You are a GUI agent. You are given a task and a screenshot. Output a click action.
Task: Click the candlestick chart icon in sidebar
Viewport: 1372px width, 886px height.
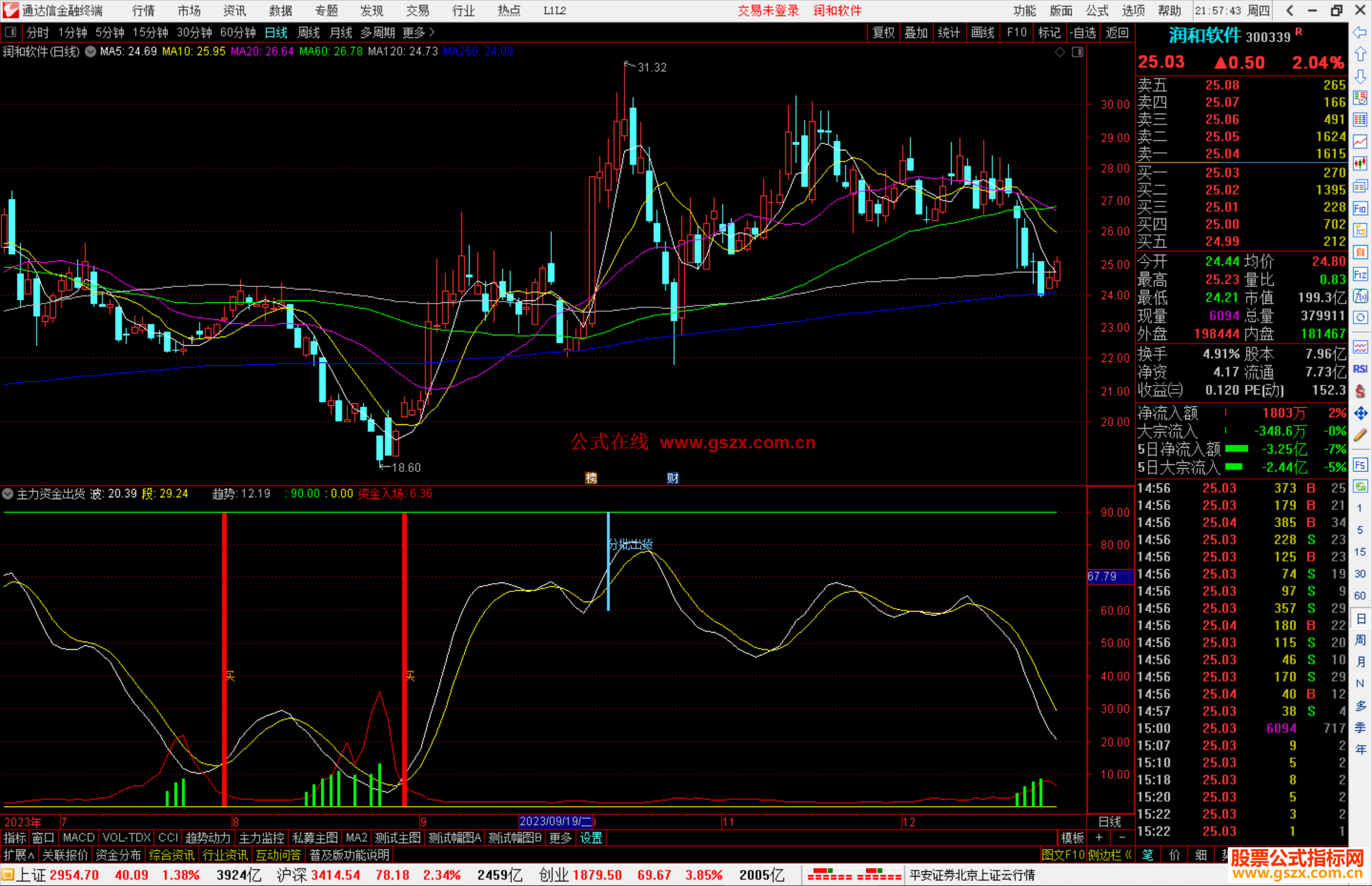pos(1360,164)
